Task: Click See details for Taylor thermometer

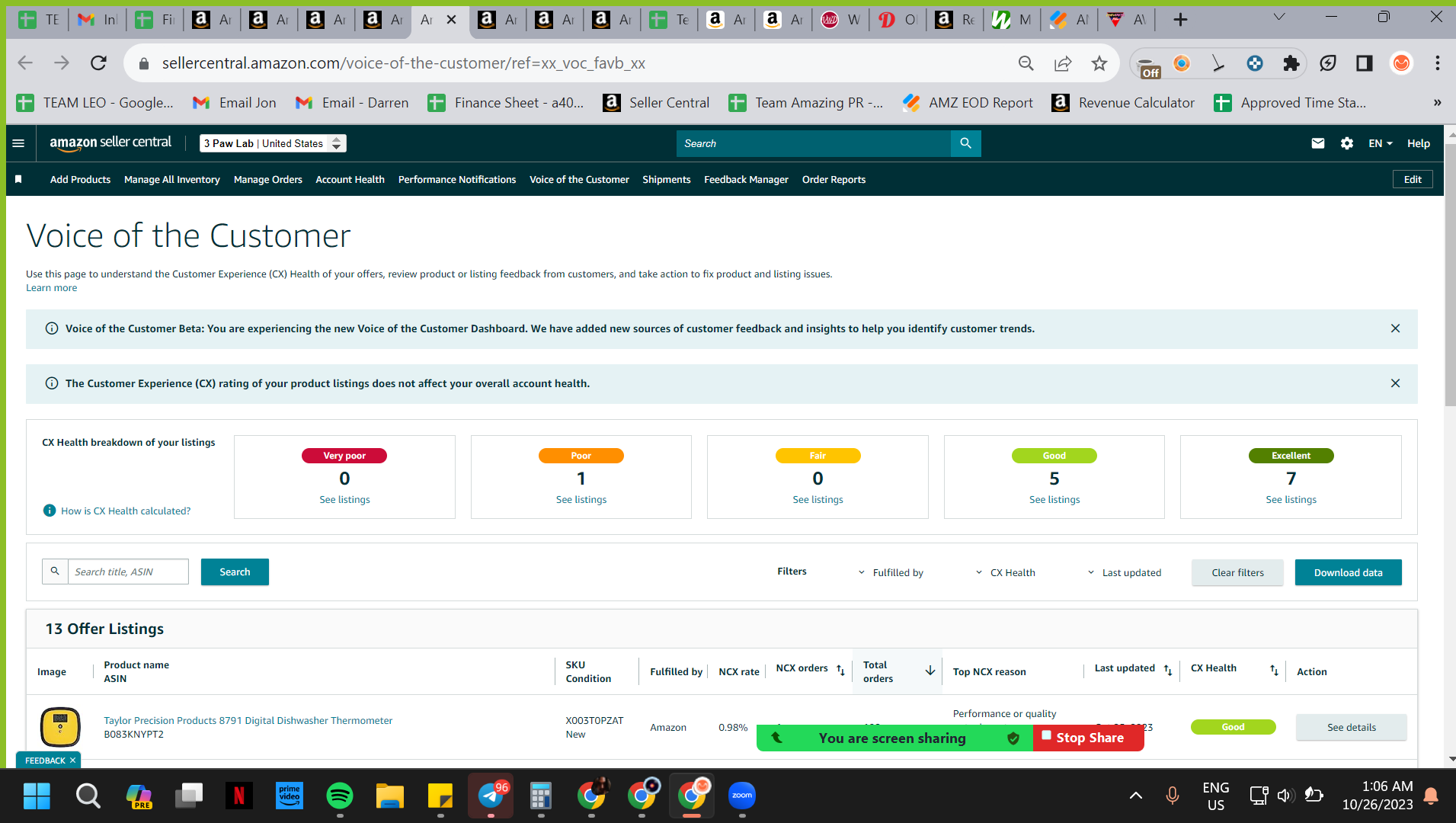Action: pyautogui.click(x=1352, y=727)
